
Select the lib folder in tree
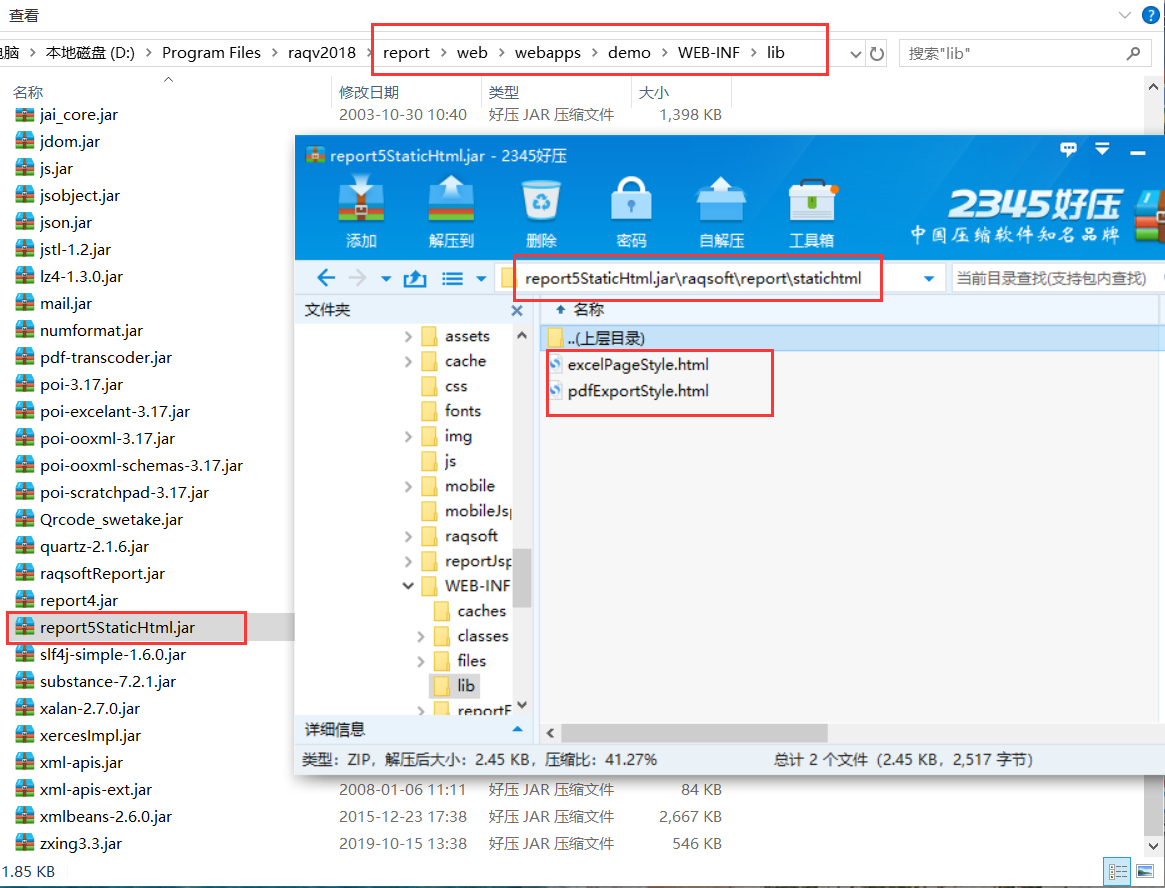click(466, 685)
